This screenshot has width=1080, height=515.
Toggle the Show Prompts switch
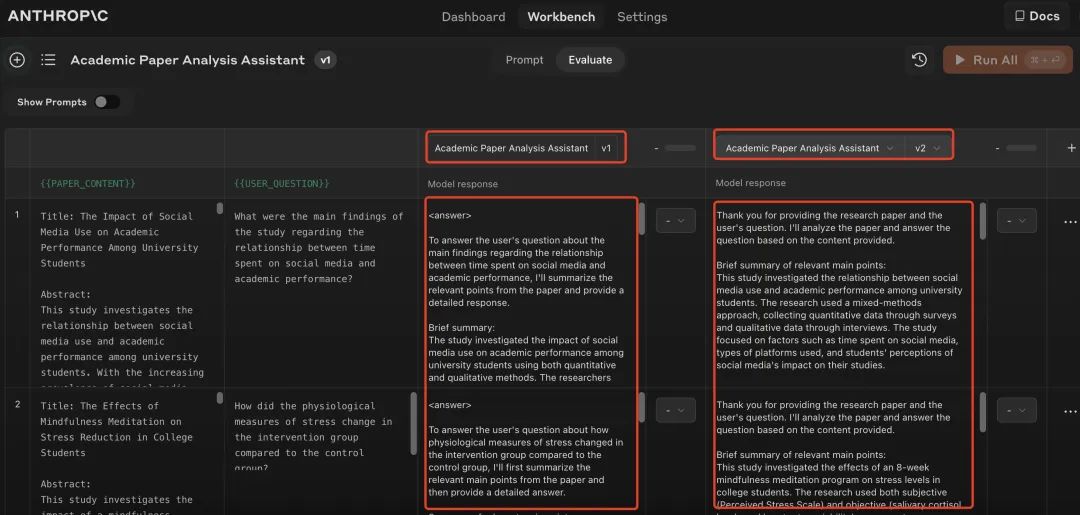coord(106,102)
